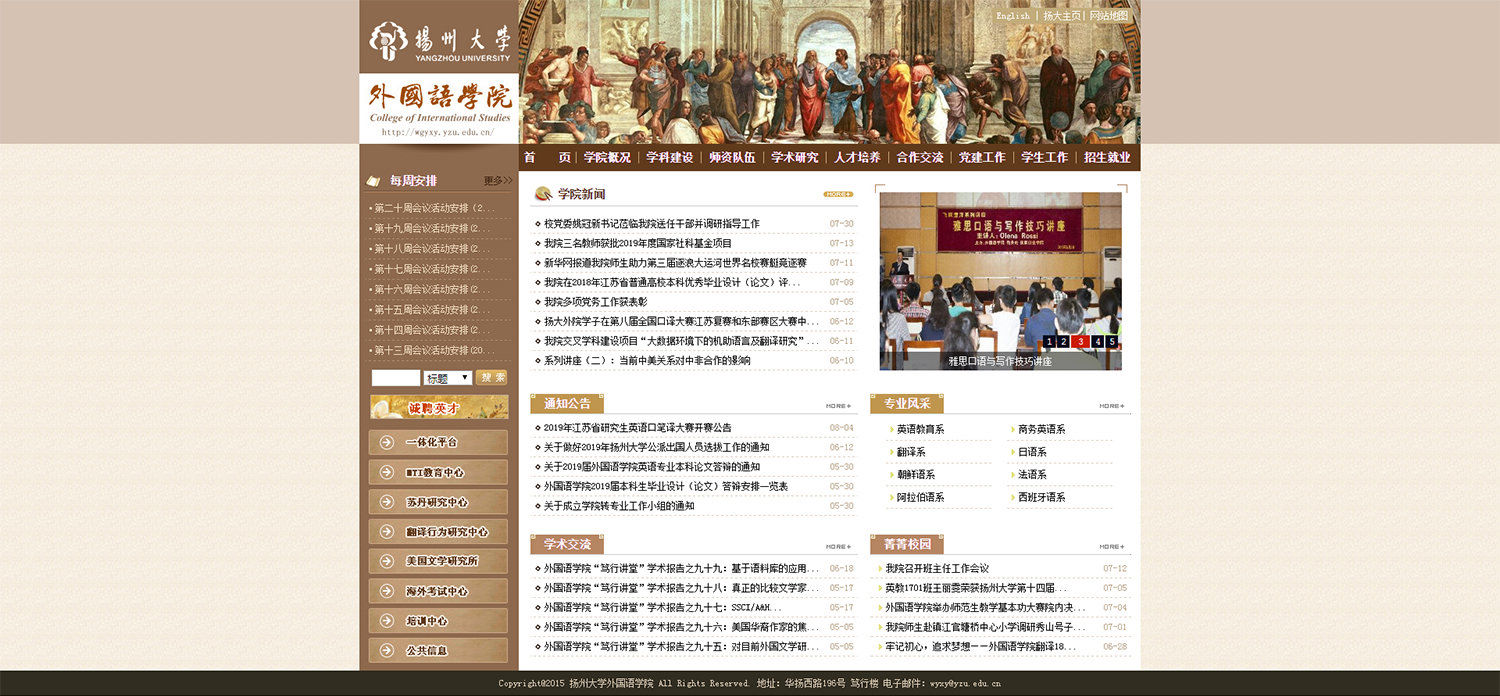Open notice 2019年江苏省研究生英语口笔译大赛开赛公告
1500x696 pixels.
637,428
